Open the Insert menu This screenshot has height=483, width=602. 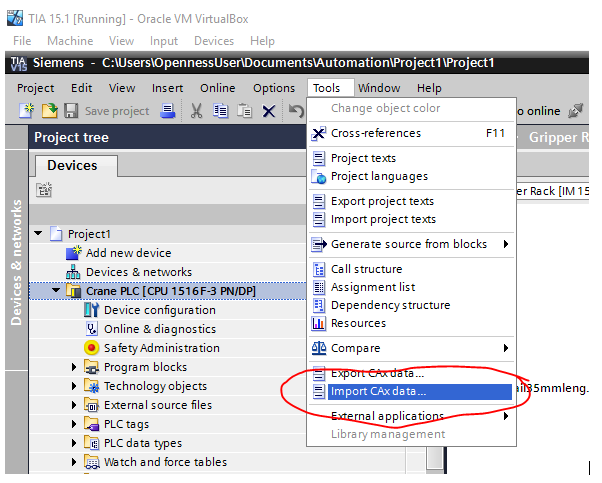click(x=167, y=88)
